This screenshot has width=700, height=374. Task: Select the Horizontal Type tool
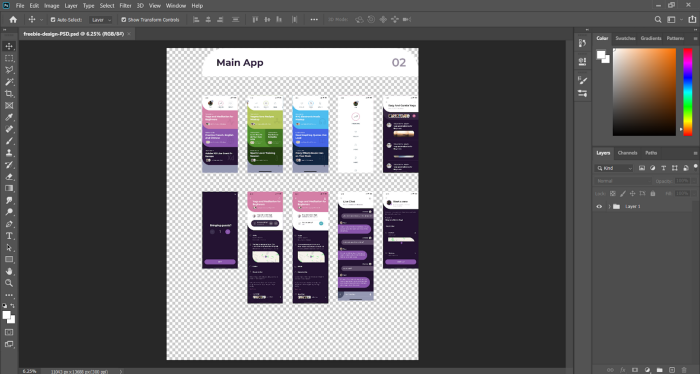(9, 236)
